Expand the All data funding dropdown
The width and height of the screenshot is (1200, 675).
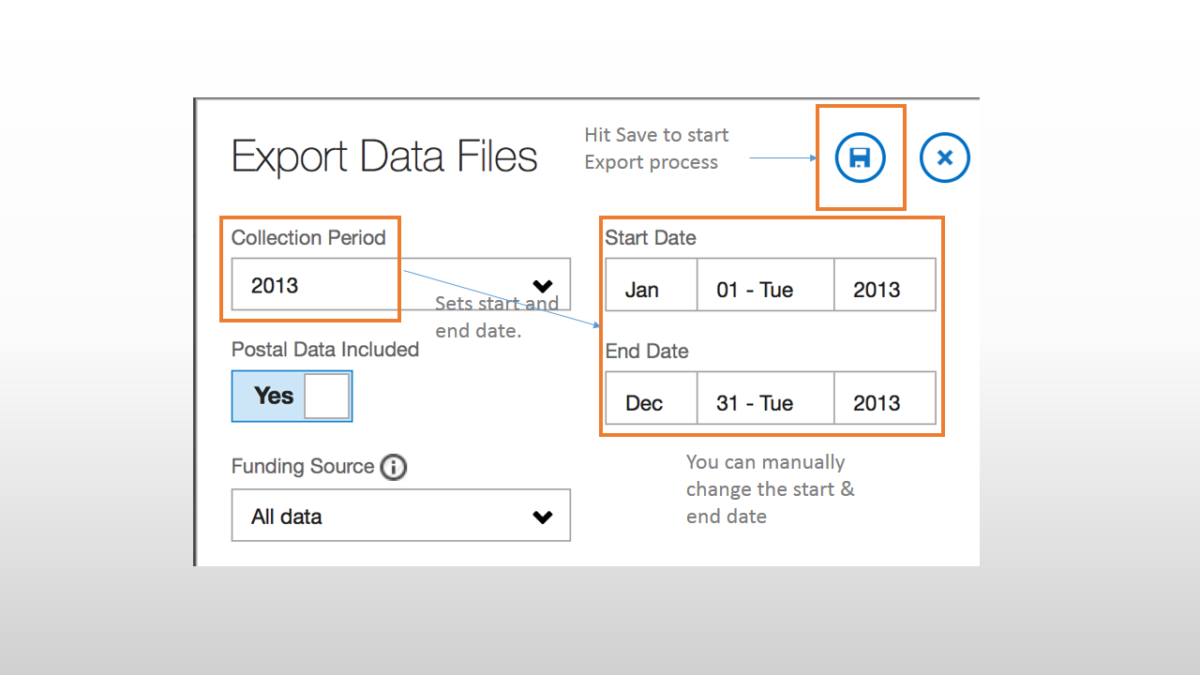400,516
